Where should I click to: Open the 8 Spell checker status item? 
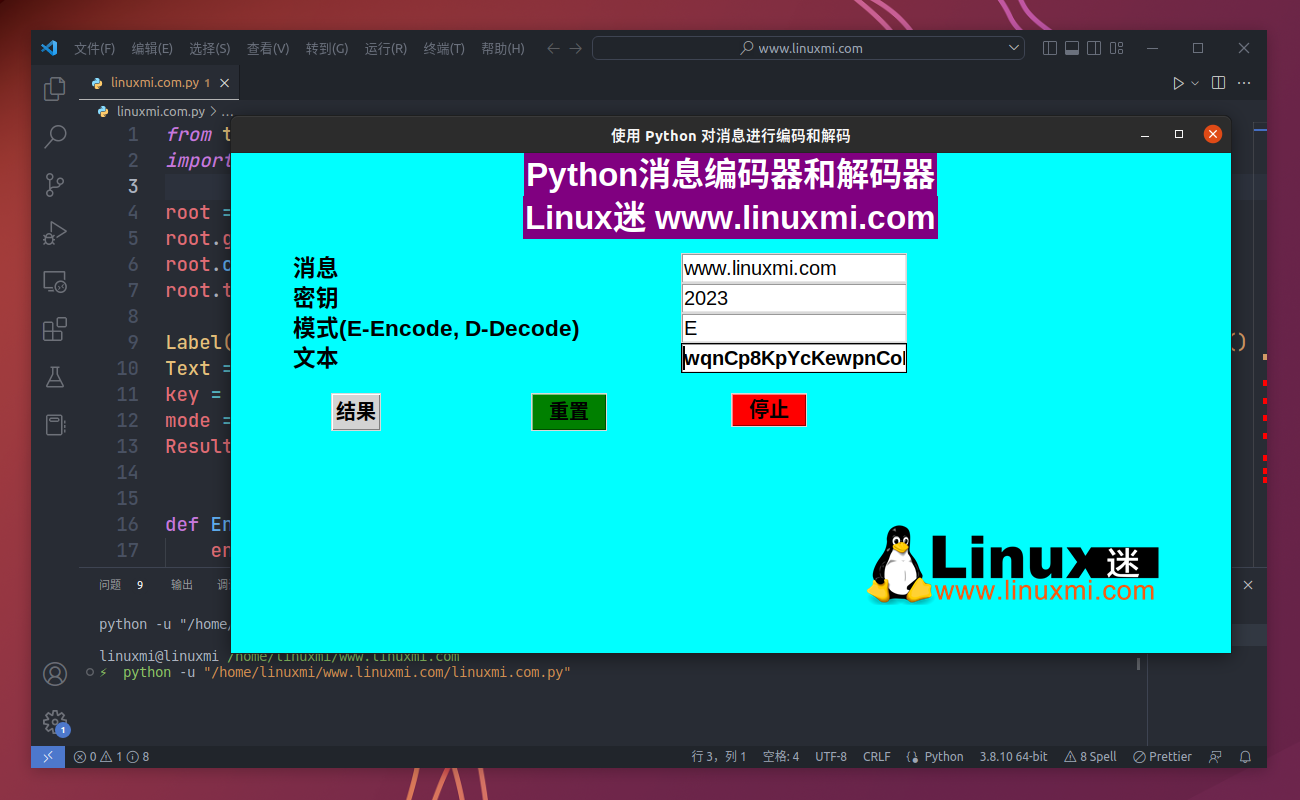tap(1091, 757)
